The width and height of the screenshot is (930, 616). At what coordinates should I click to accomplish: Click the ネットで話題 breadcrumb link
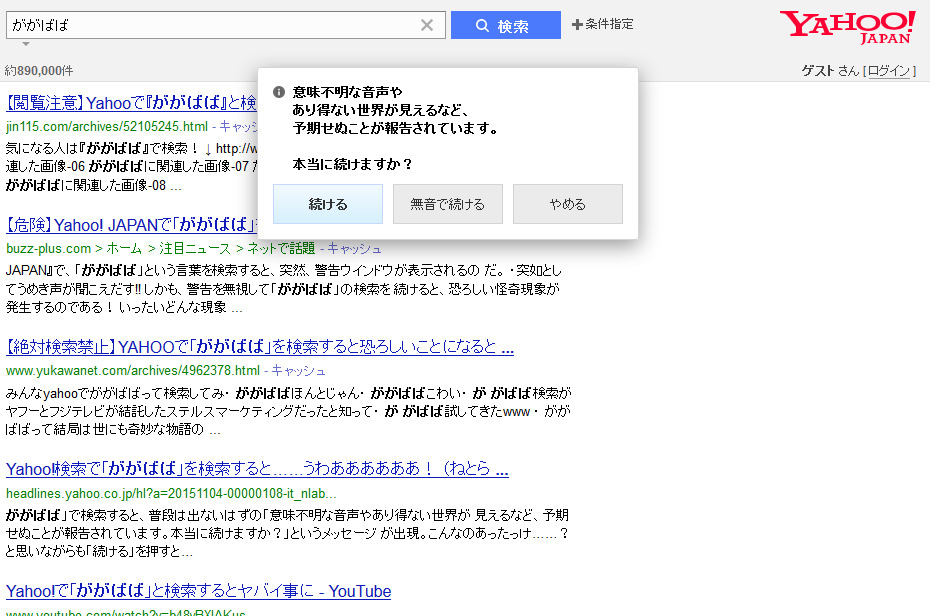[281, 248]
